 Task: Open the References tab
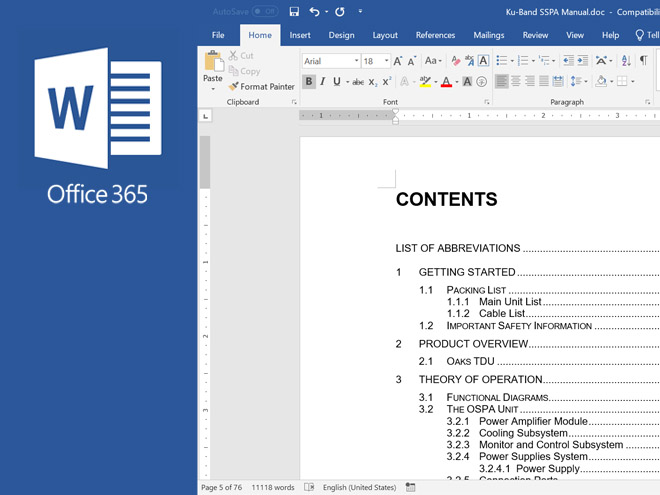click(435, 35)
